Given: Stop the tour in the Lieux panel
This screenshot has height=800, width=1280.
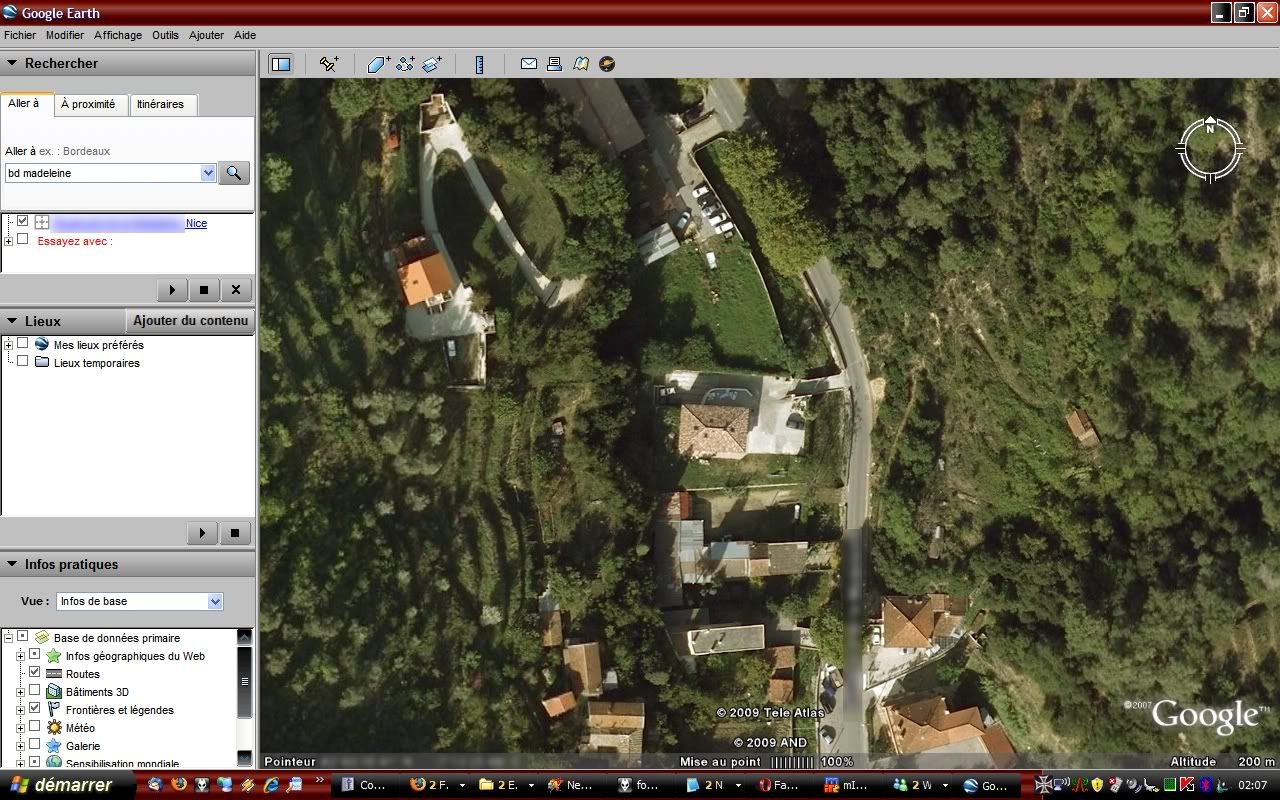Looking at the screenshot, I should (x=234, y=533).
